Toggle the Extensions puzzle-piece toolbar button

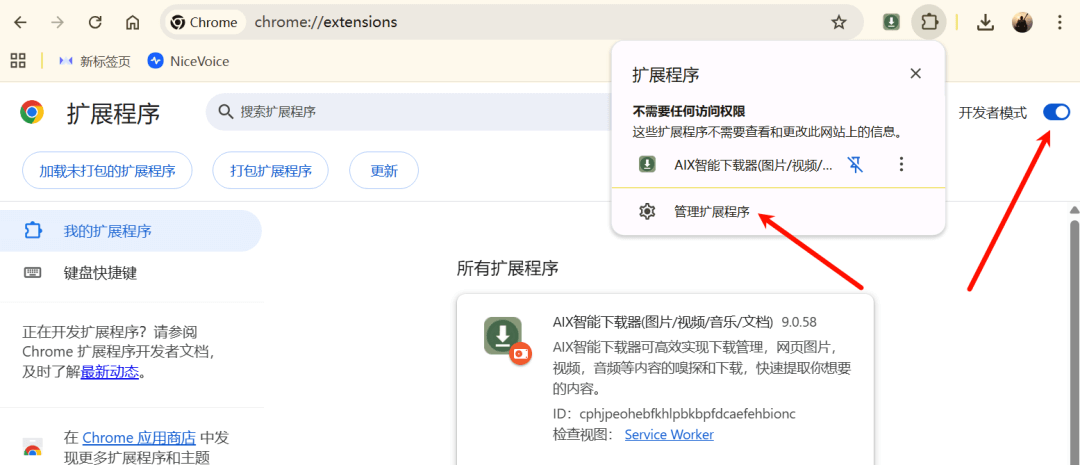pyautogui.click(x=929, y=23)
